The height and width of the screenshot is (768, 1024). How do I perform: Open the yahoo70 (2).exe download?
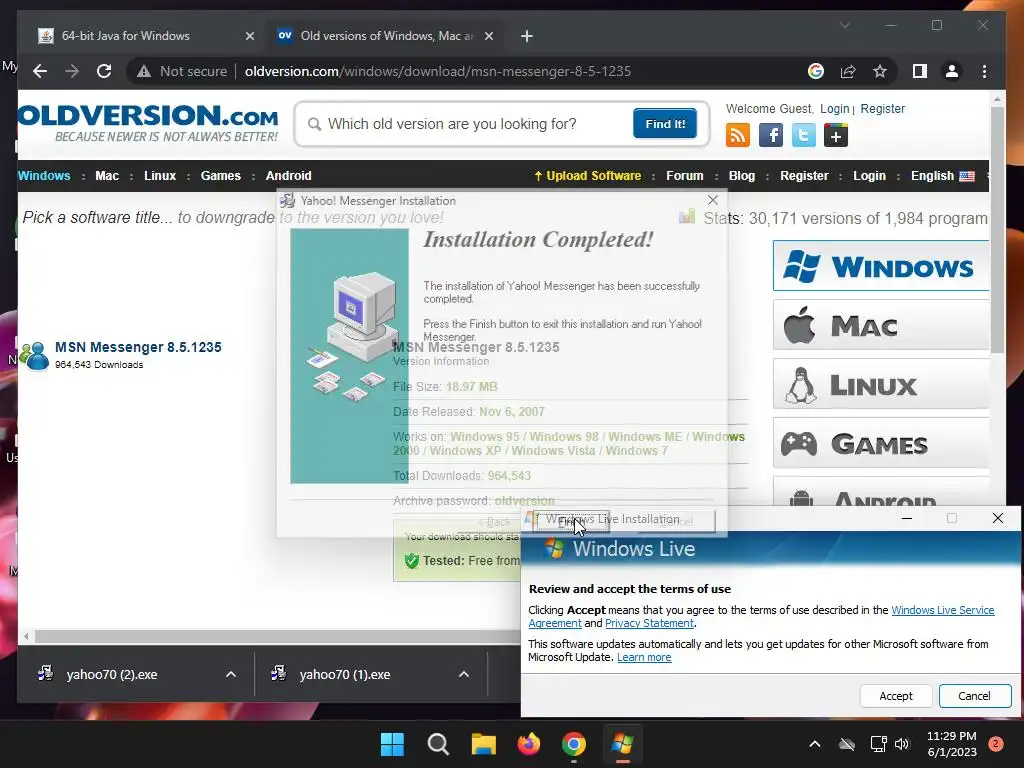(x=111, y=675)
